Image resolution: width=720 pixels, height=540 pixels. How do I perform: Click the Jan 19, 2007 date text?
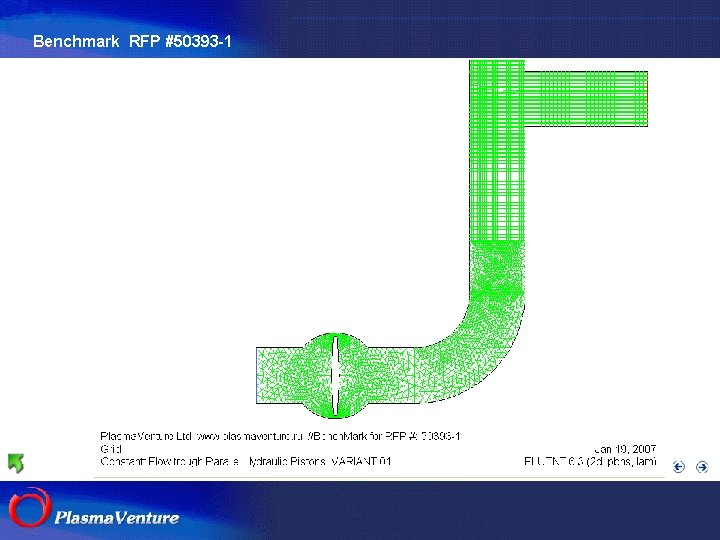coord(625,449)
